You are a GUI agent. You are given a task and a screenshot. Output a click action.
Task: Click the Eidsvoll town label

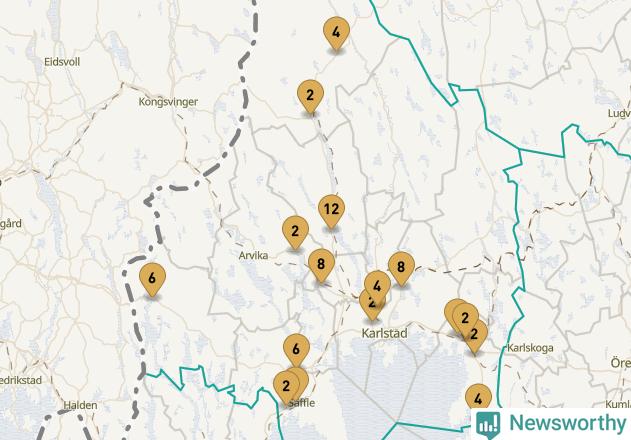[62, 62]
